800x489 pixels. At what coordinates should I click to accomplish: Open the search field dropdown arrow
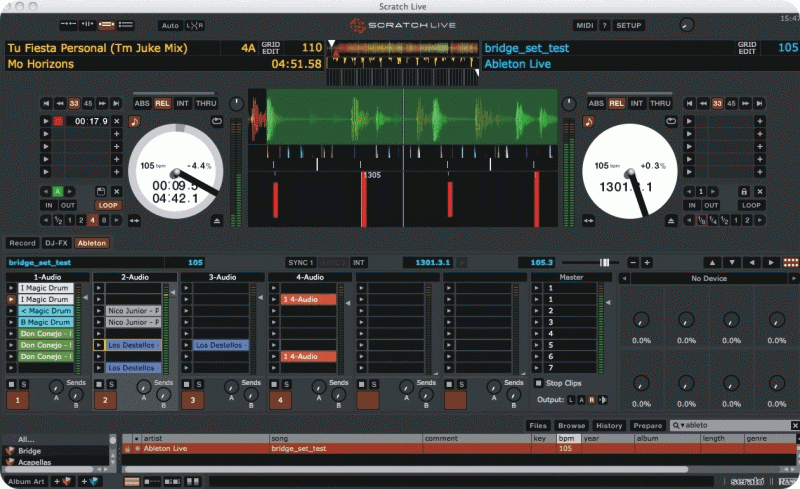coord(682,426)
